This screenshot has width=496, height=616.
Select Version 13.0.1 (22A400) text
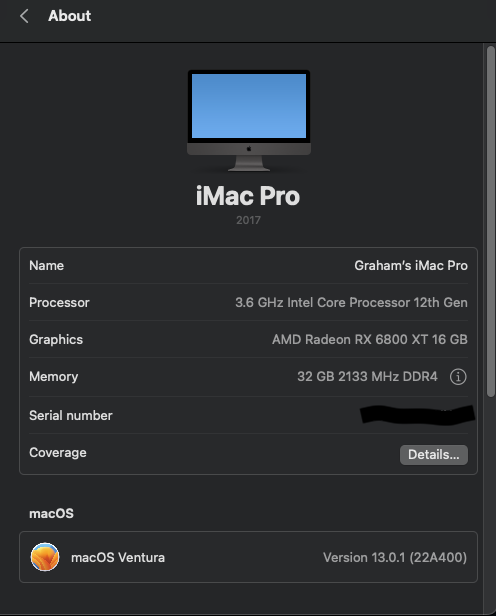(395, 557)
